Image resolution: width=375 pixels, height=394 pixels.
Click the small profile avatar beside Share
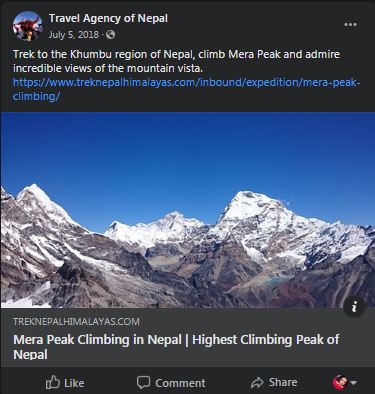(340, 382)
